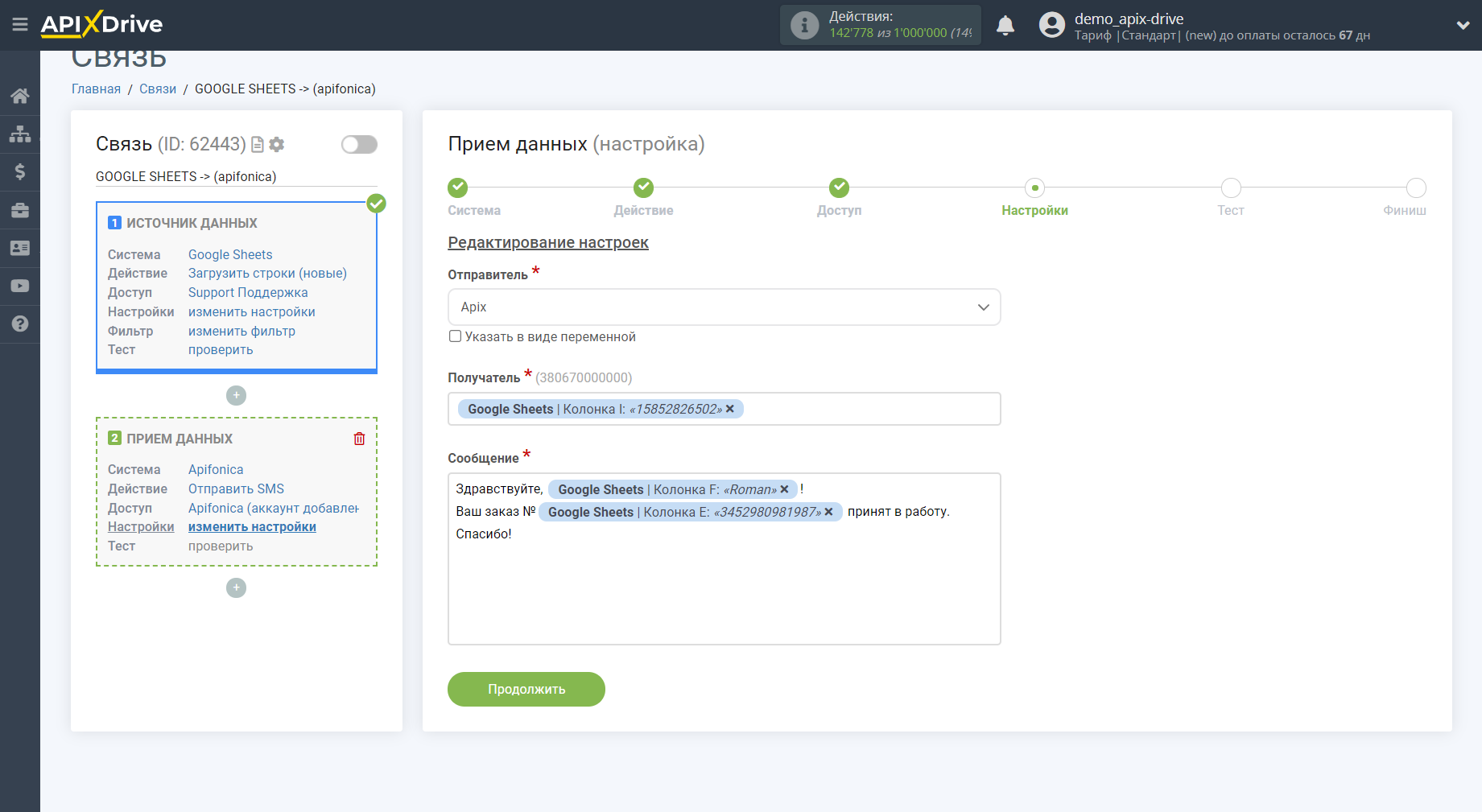Click the ИСТОЧНИК ДАННЫХ block title
1482x812 pixels.
click(x=192, y=223)
